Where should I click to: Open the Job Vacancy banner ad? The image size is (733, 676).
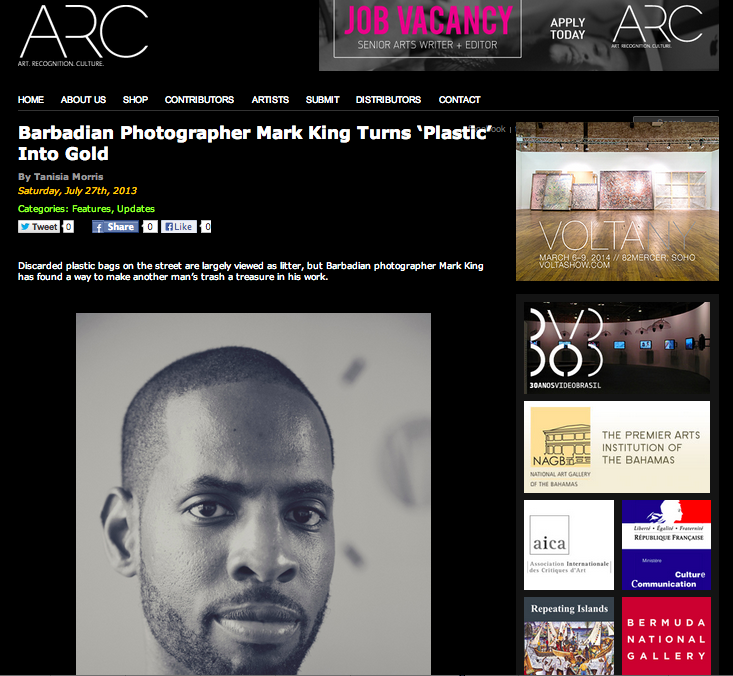point(518,35)
